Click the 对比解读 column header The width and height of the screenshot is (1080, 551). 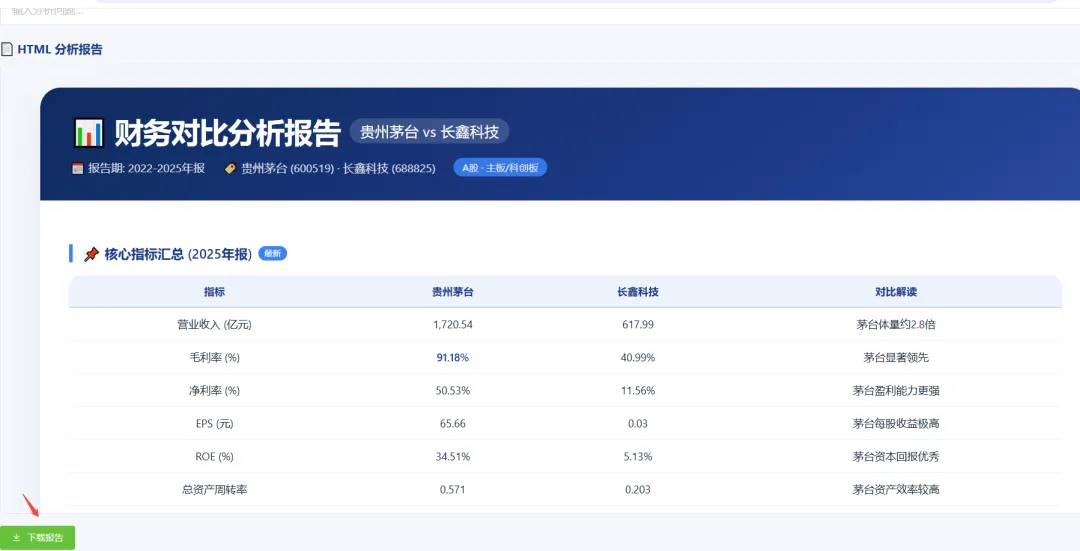[x=896, y=292]
